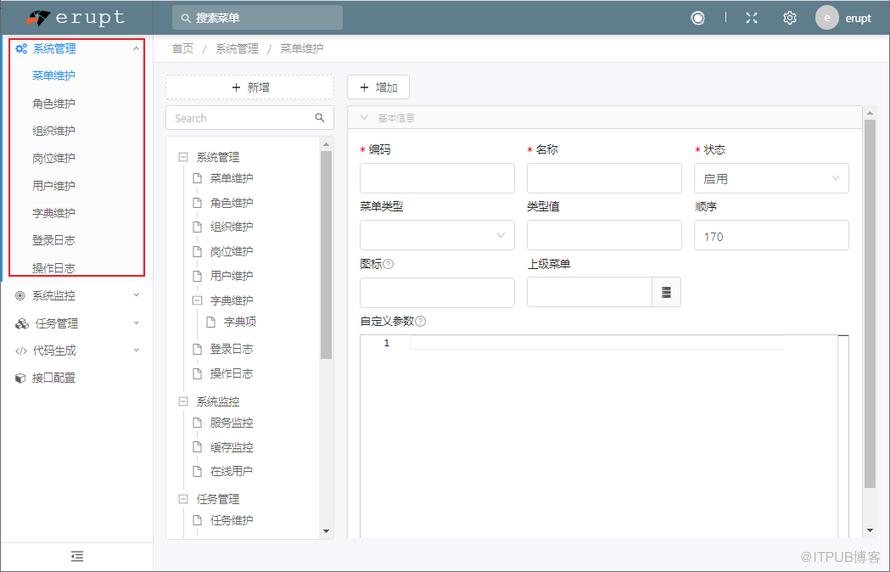Click the 任务管理 icon in sidebar
890x572 pixels.
[22, 323]
